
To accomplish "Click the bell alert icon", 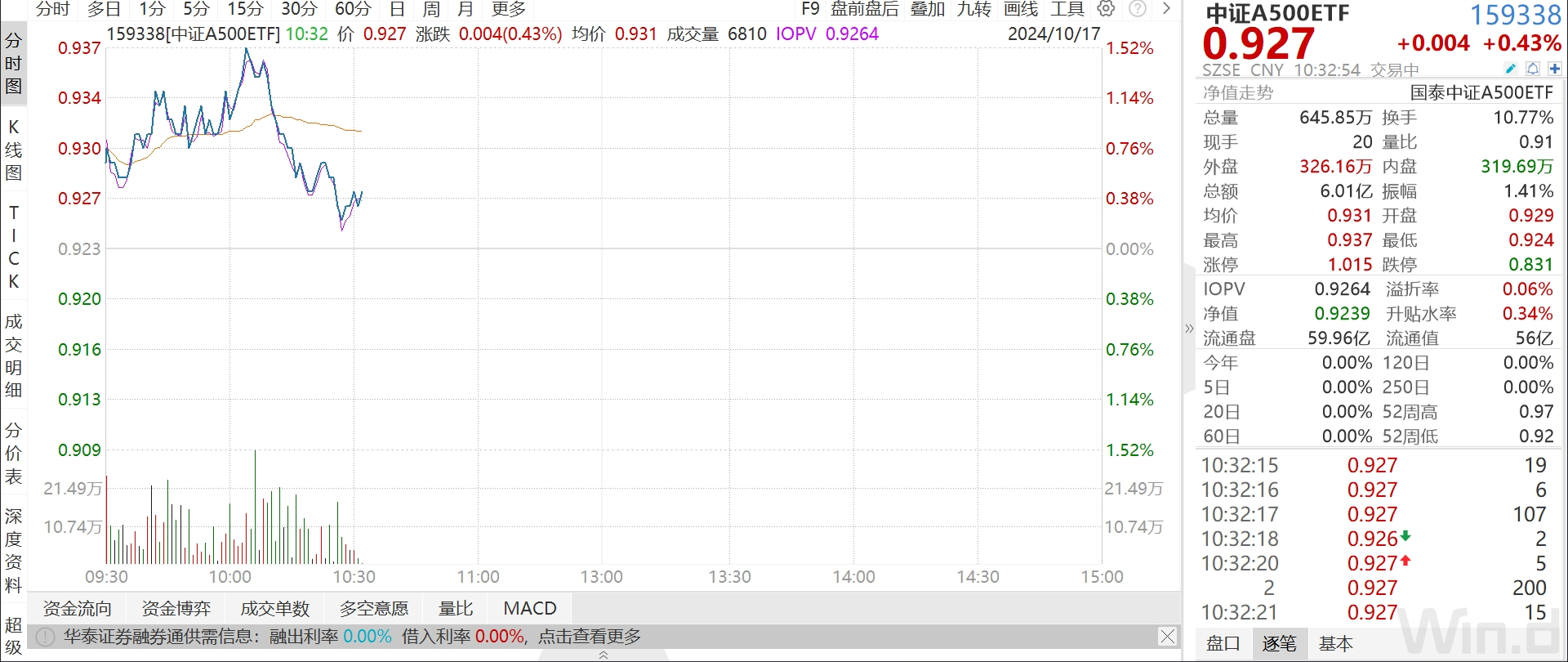I will (1533, 69).
